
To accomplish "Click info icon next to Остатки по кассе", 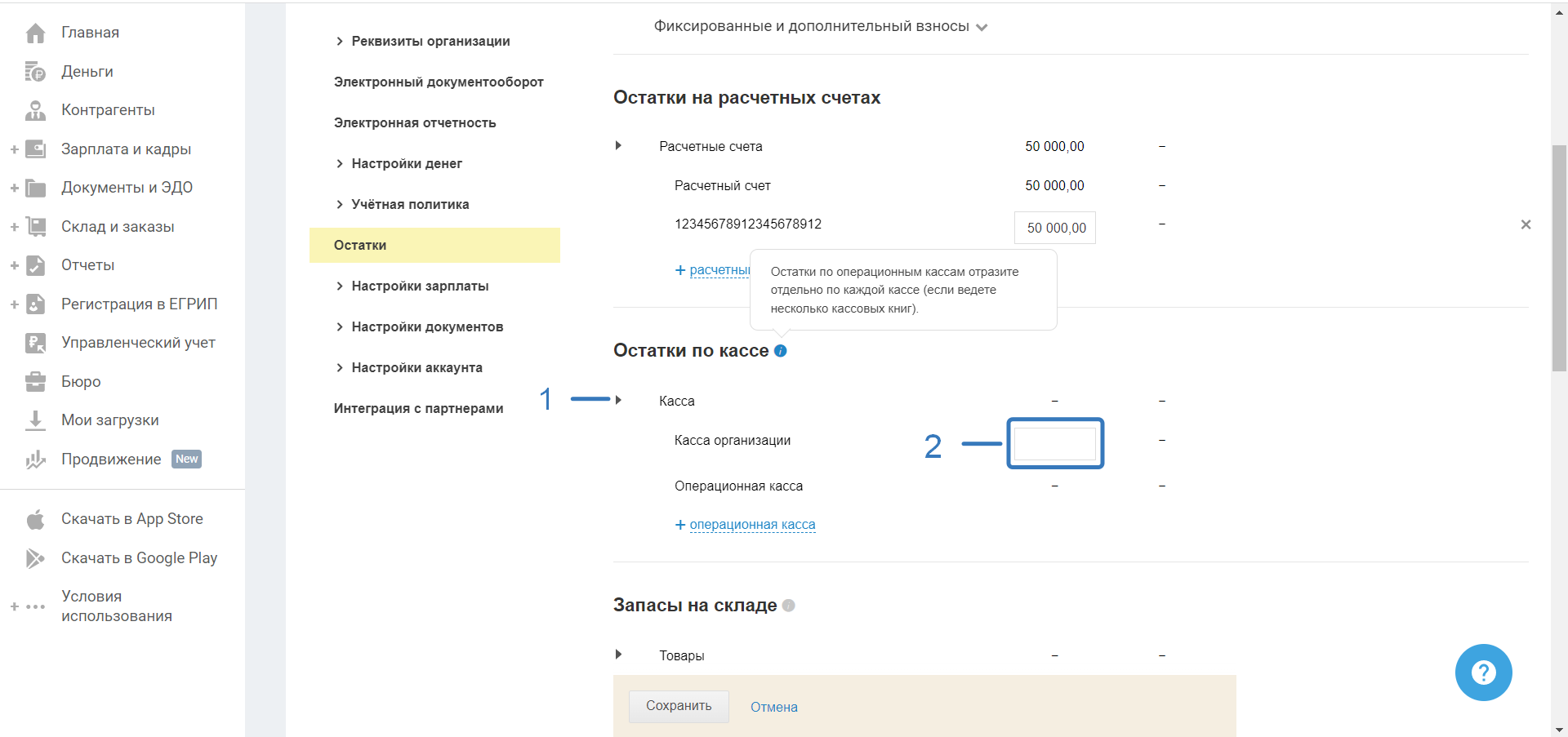I will [781, 351].
